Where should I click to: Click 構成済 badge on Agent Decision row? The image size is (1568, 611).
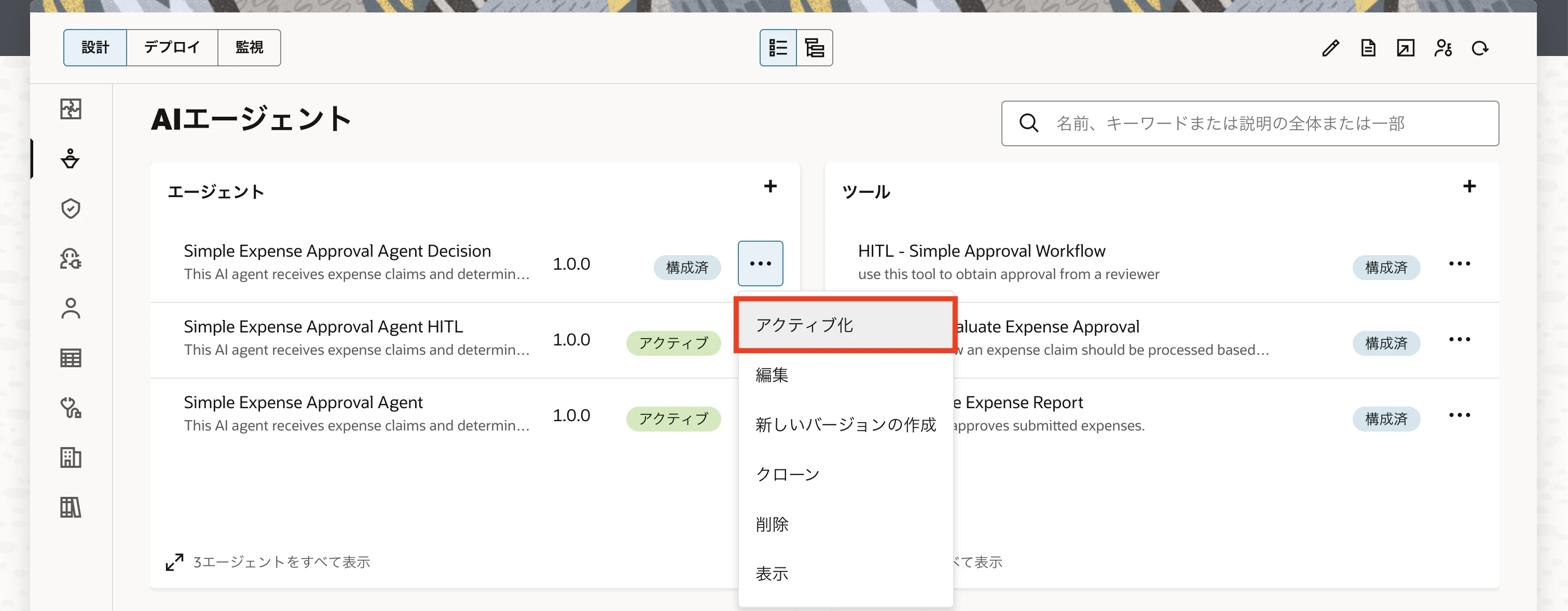687,268
